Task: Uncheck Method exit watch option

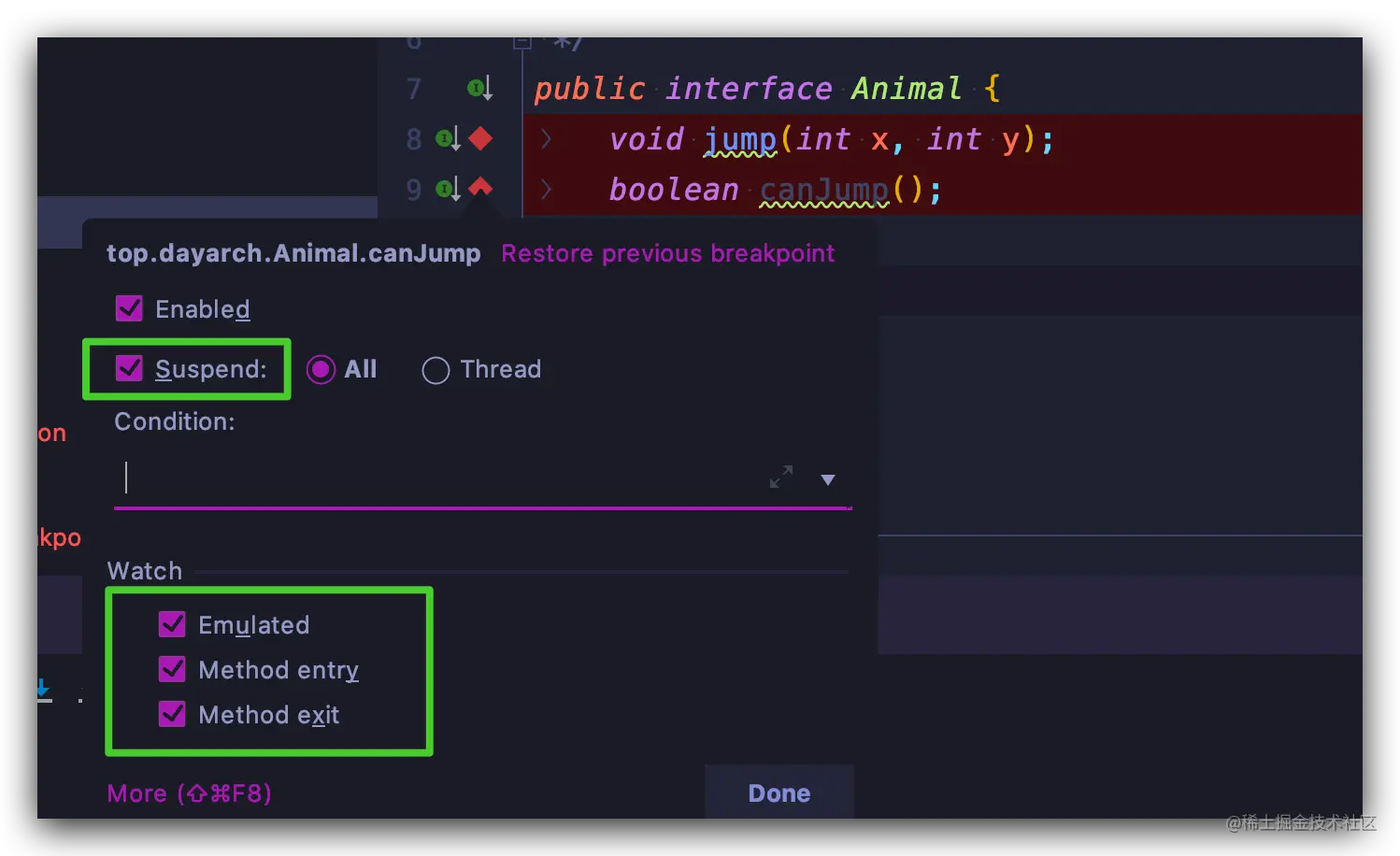Action: pos(172,714)
